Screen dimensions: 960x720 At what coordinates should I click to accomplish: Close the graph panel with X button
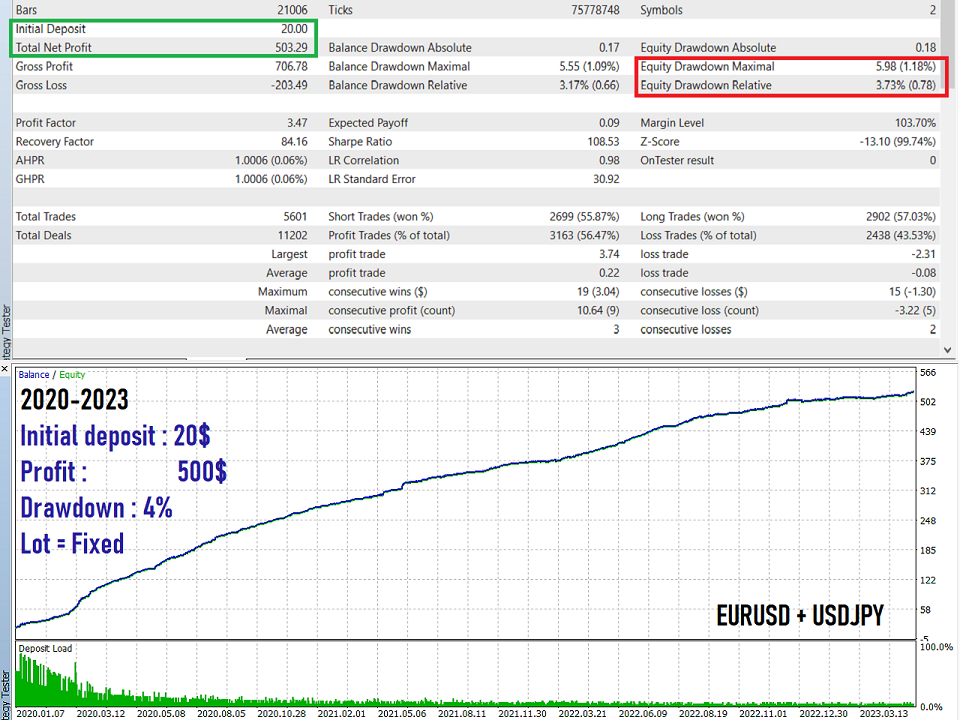pyautogui.click(x=4, y=369)
